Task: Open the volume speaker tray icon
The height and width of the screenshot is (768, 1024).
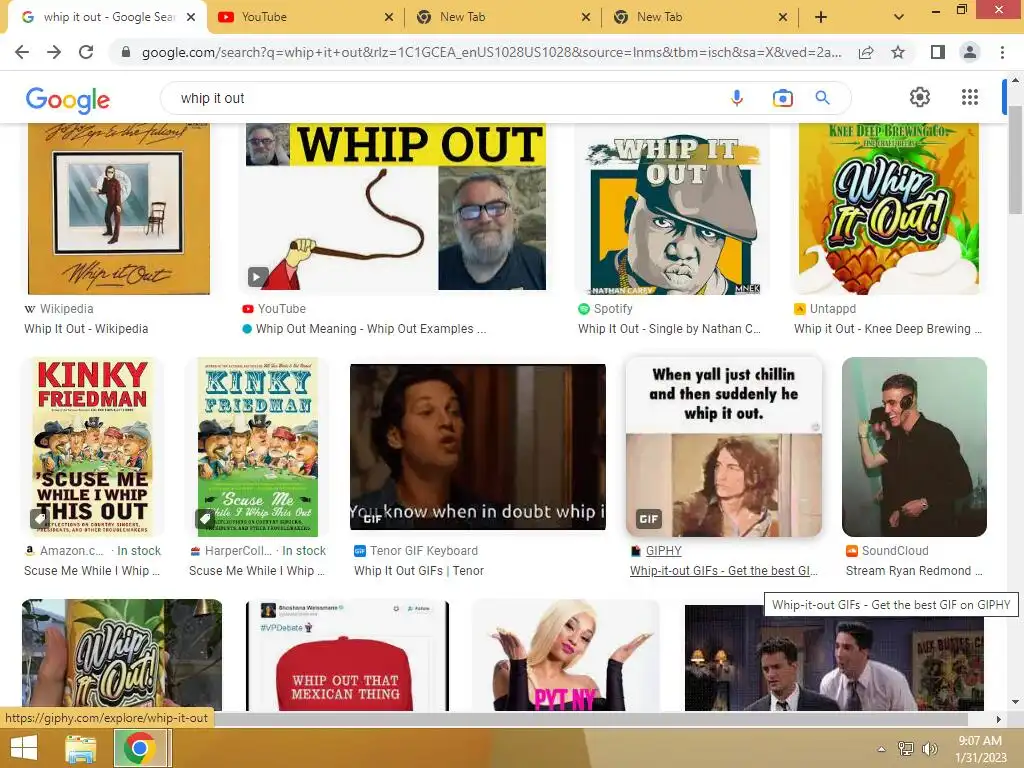Action: point(929,748)
